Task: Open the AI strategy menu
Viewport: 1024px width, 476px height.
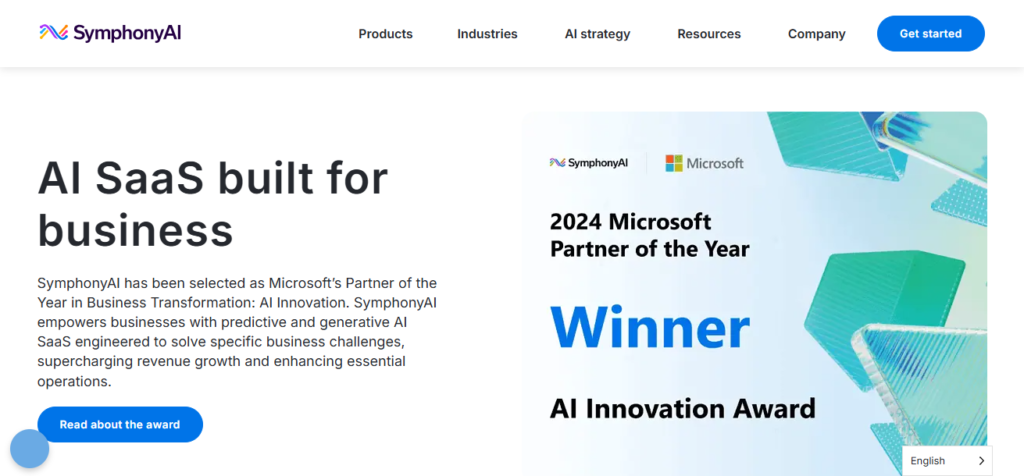Action: [597, 34]
